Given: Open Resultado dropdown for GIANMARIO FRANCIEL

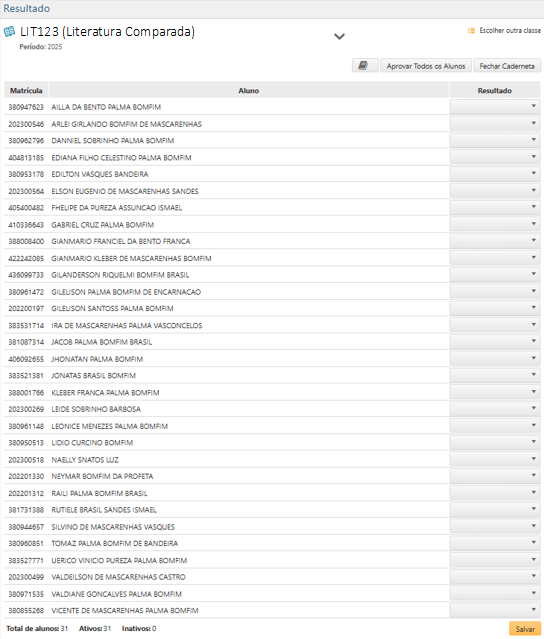Looking at the screenshot, I should [495, 241].
